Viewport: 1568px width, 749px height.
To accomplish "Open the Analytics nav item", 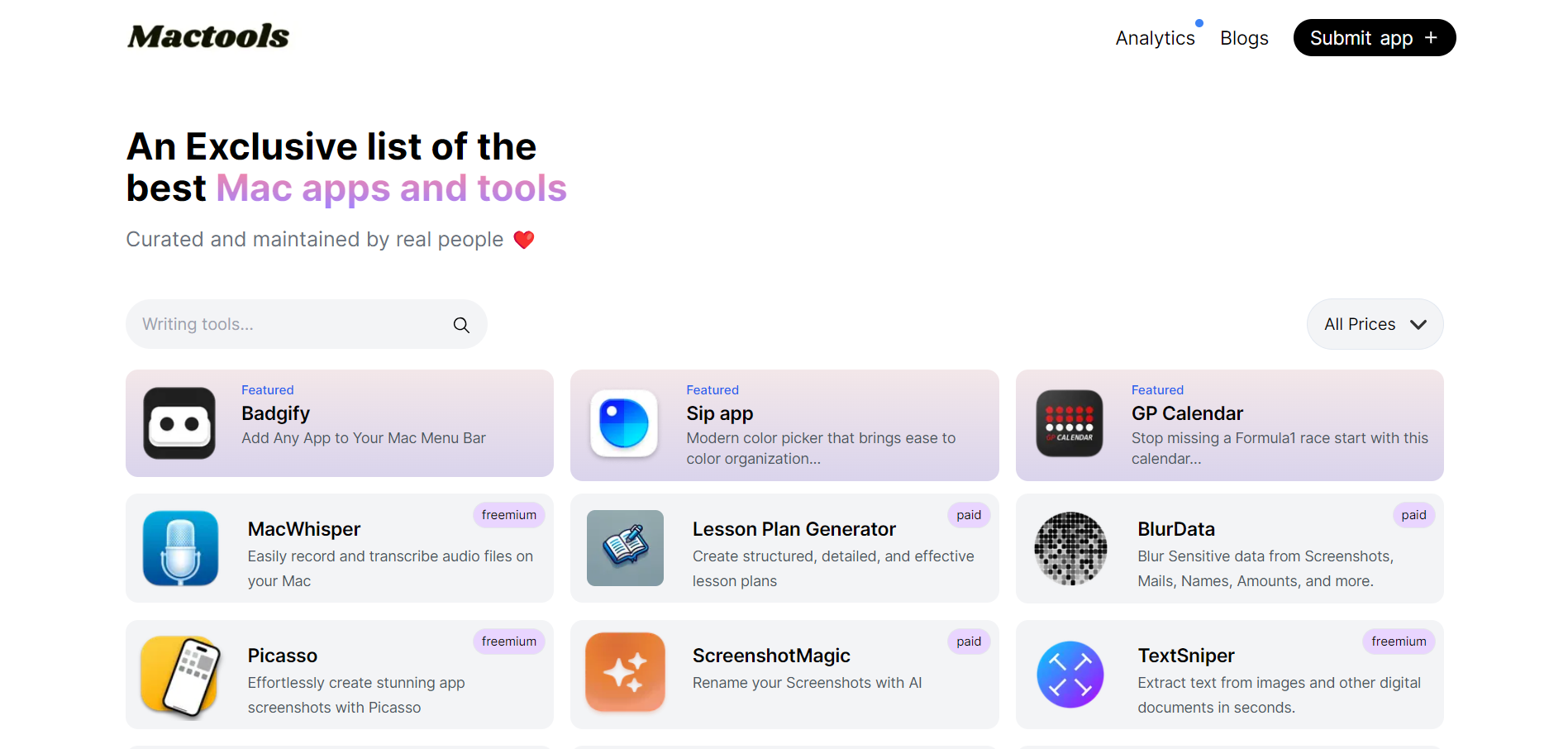I will (x=1155, y=38).
